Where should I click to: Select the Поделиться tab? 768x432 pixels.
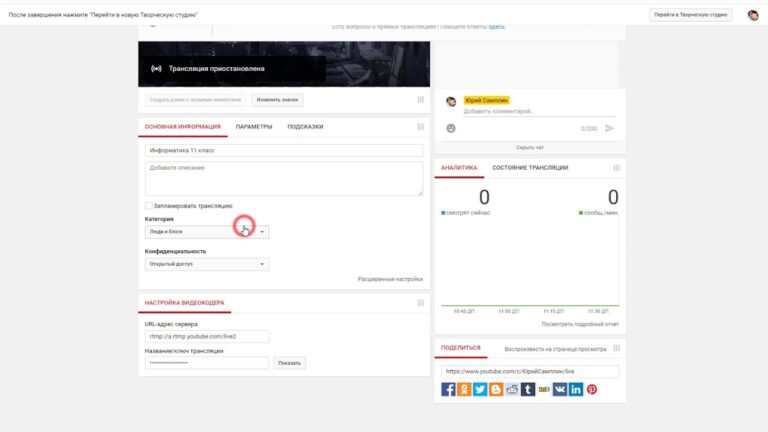tap(461, 348)
